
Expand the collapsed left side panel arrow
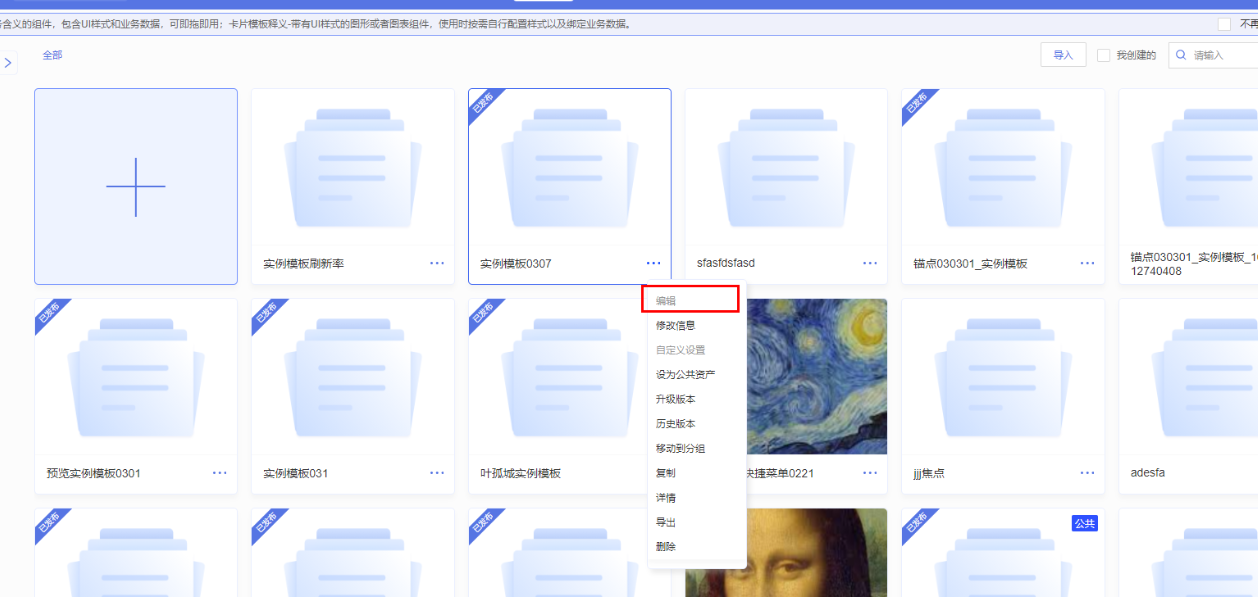pyautogui.click(x=8, y=62)
